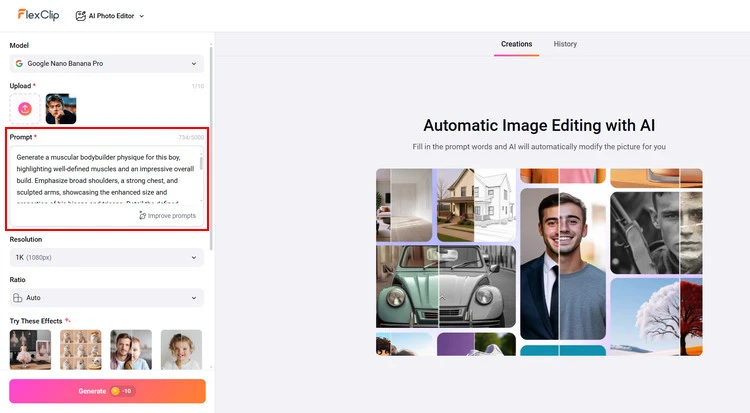The height and width of the screenshot is (413, 750).
Task: Switch to the Creations tab
Action: [x=516, y=44]
